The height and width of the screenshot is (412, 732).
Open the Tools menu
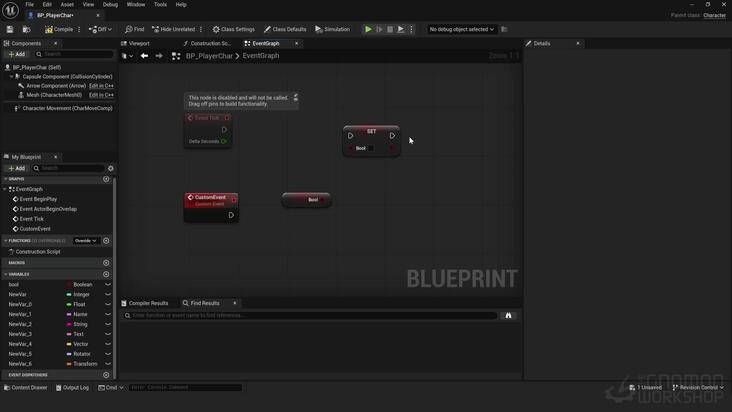coord(160,5)
